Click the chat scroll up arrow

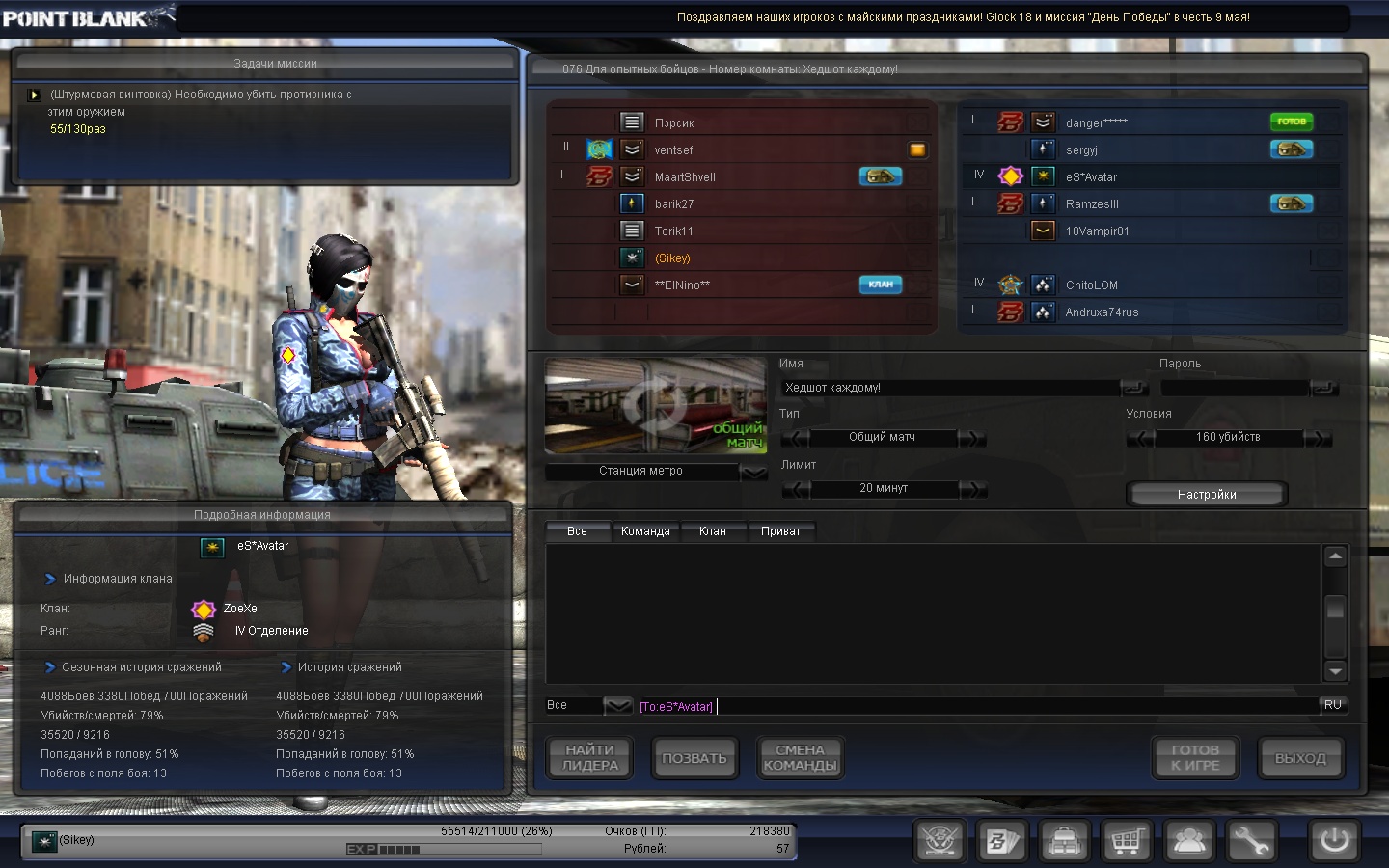click(1336, 556)
